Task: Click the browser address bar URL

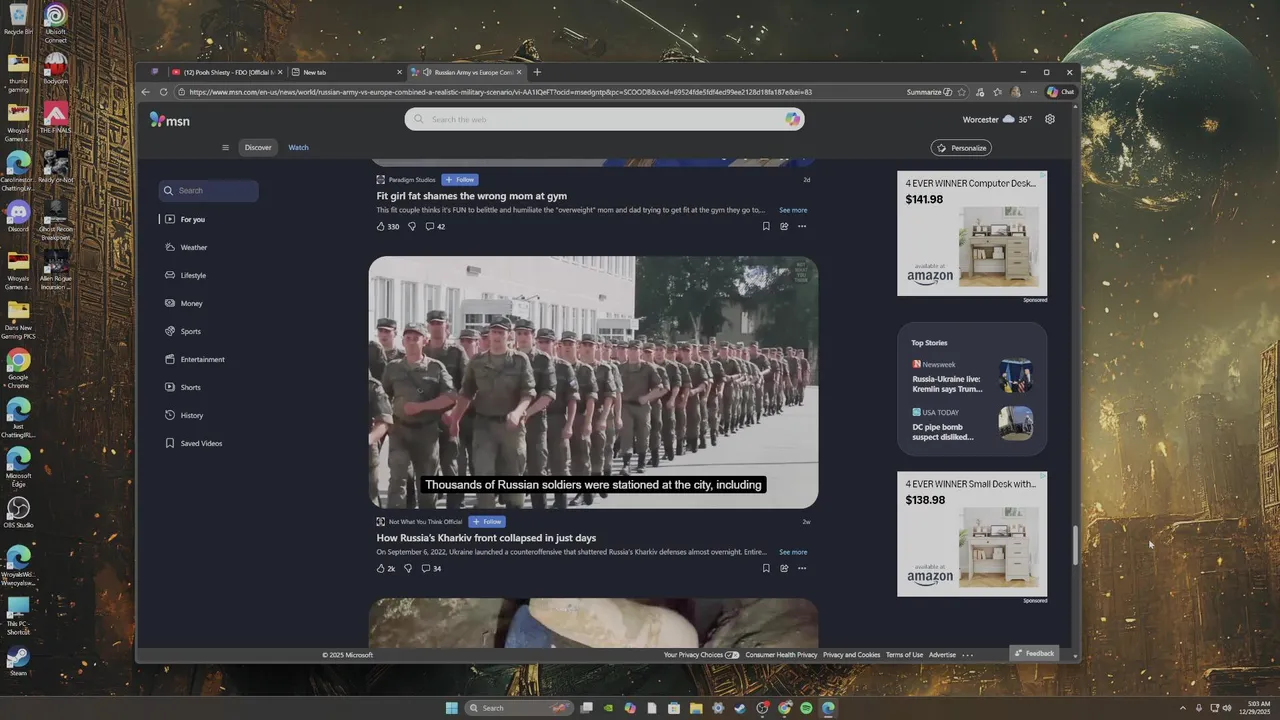Action: pyautogui.click(x=500, y=92)
